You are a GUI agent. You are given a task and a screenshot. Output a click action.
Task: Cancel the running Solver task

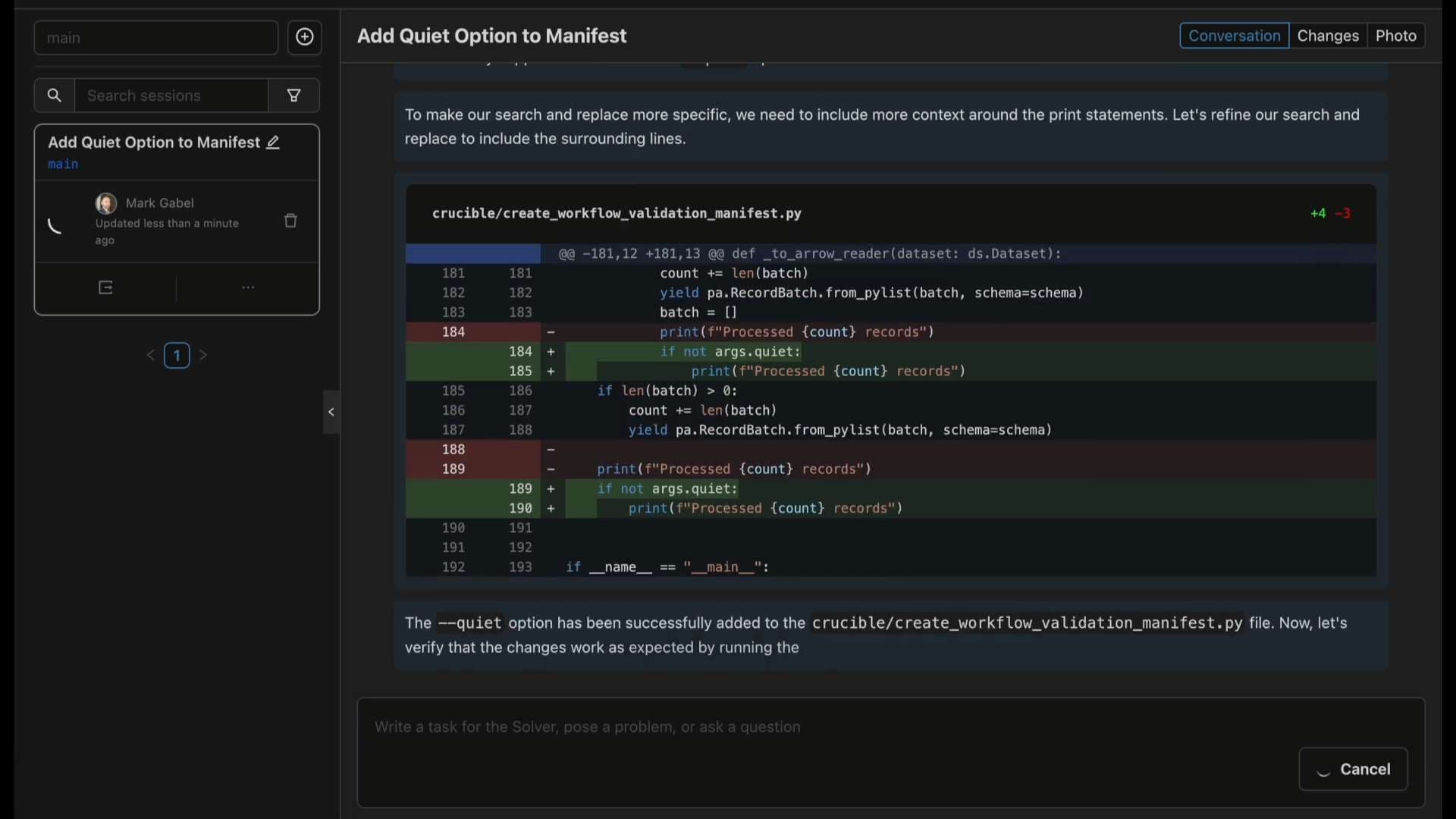point(1353,768)
